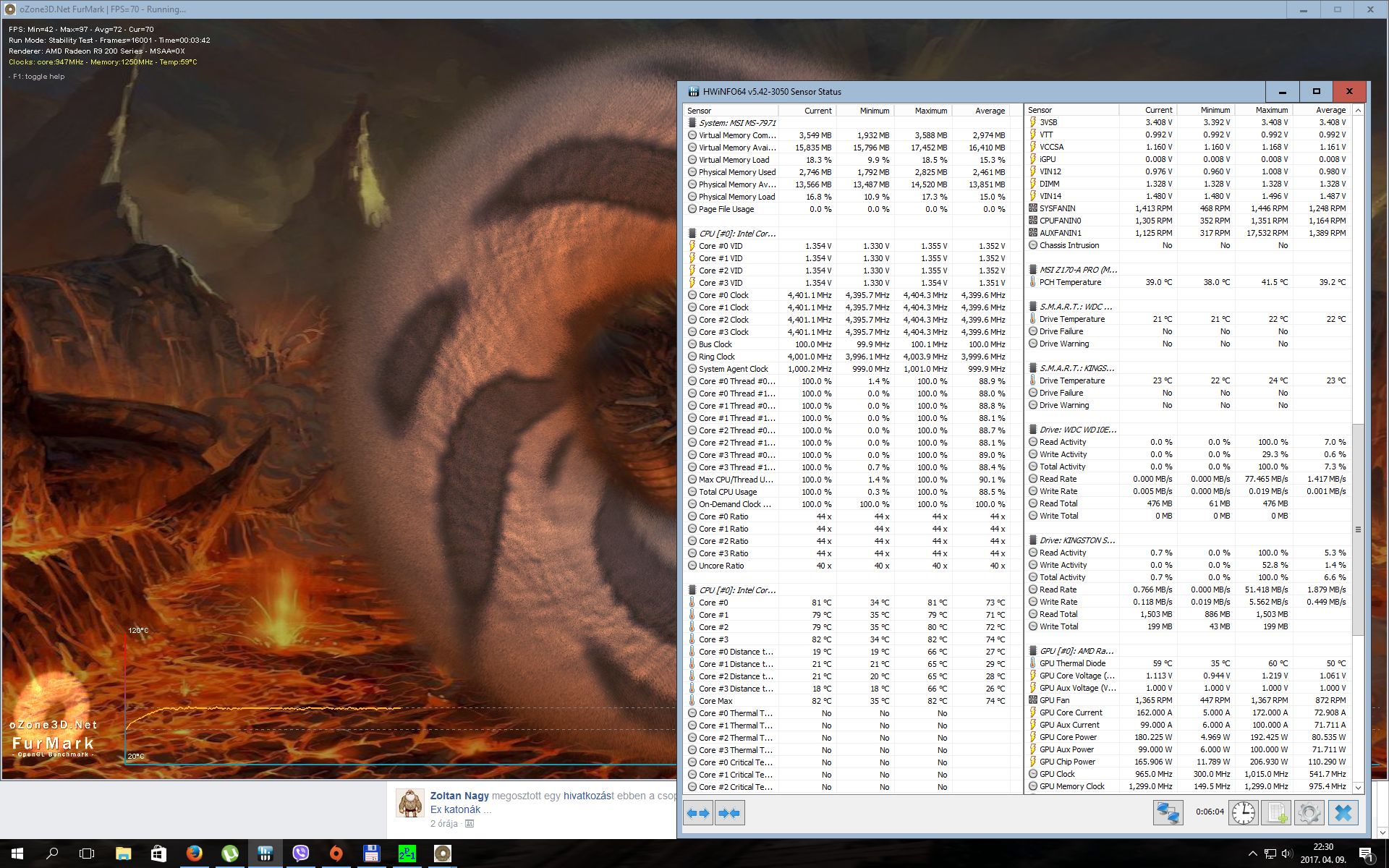Open HWiNFO sensor settings gear
Viewport: 1389px width, 868px height.
click(1308, 813)
